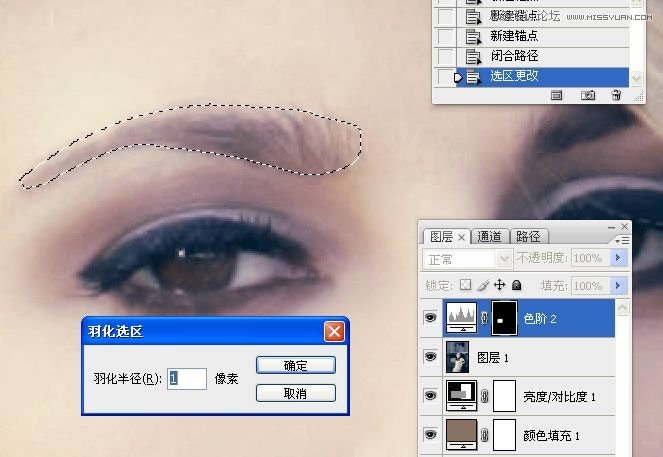This screenshot has width=663, height=457.
Task: Click the chain link icon on 色阶 2
Action: [x=485, y=318]
